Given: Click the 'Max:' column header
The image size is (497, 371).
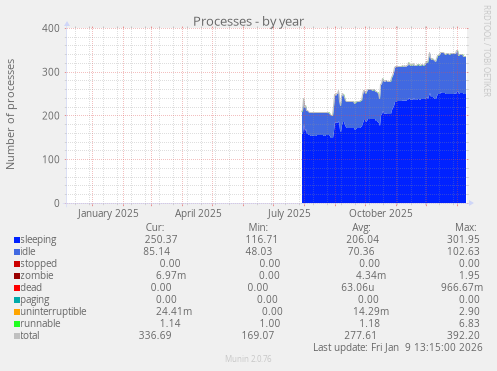Looking at the screenshot, I should 466,227.
